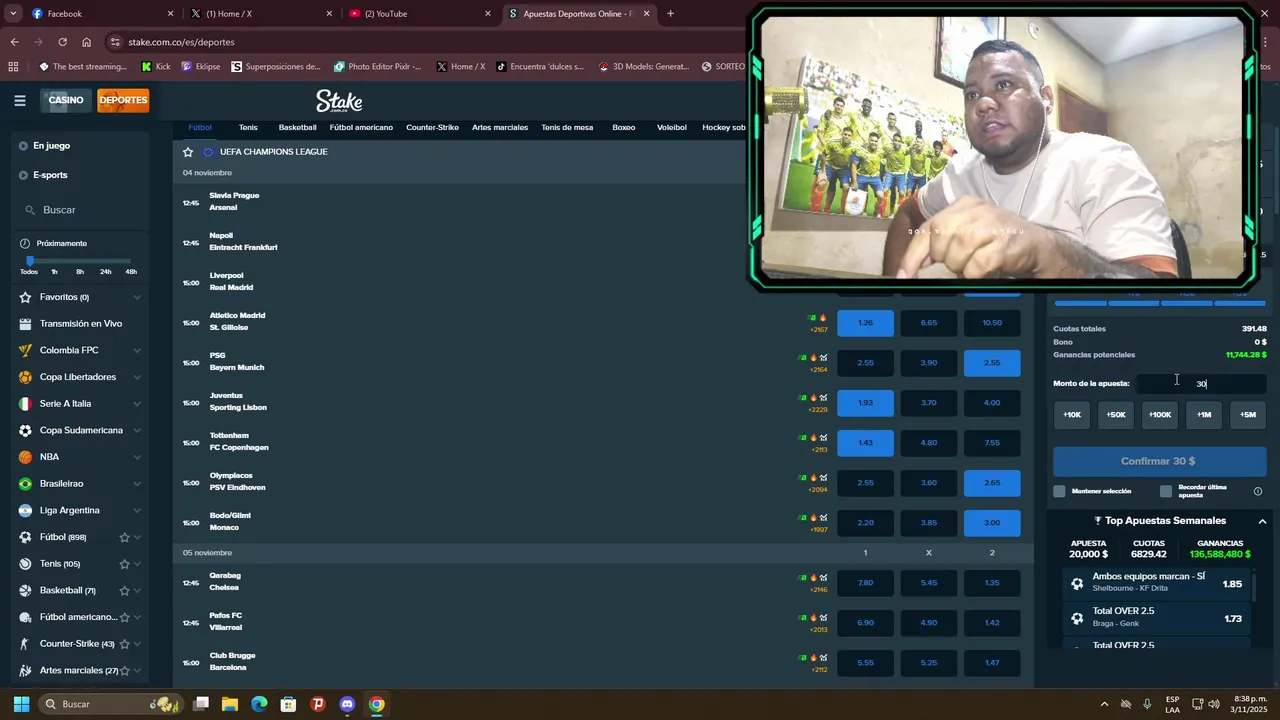The image size is (1280, 720).
Task: Open File Explorer from the taskbar
Action: 230,704
